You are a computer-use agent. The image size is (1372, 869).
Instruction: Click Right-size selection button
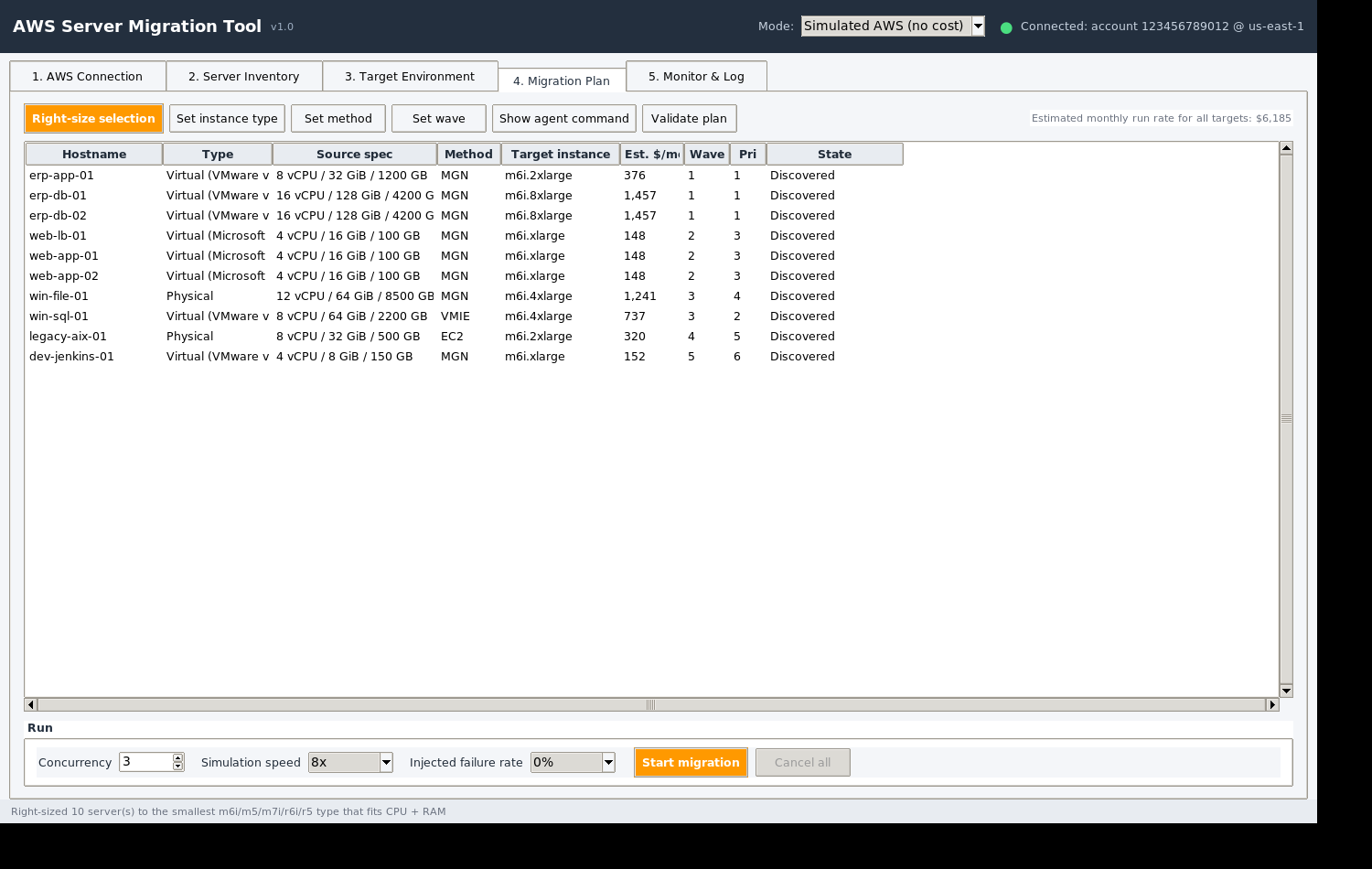[93, 119]
